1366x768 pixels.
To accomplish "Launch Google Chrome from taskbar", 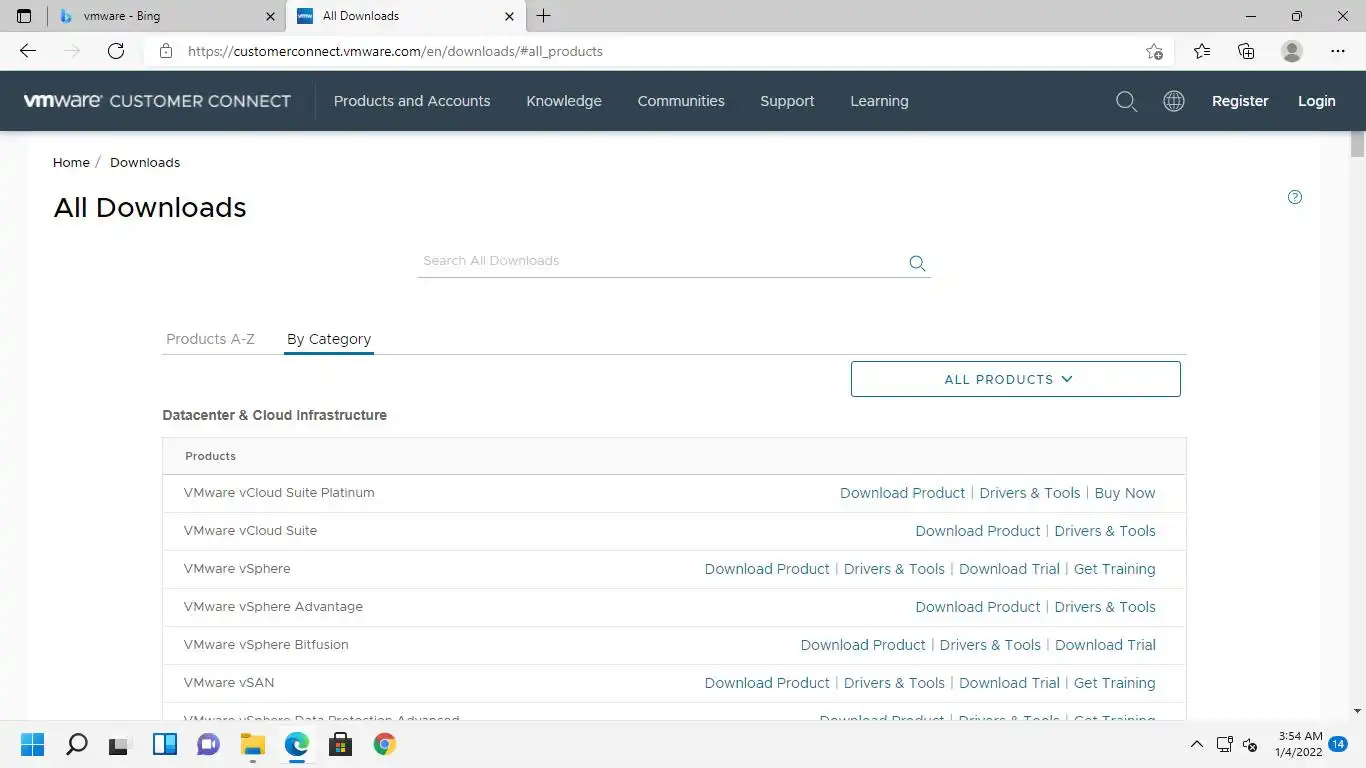I will coord(385,744).
